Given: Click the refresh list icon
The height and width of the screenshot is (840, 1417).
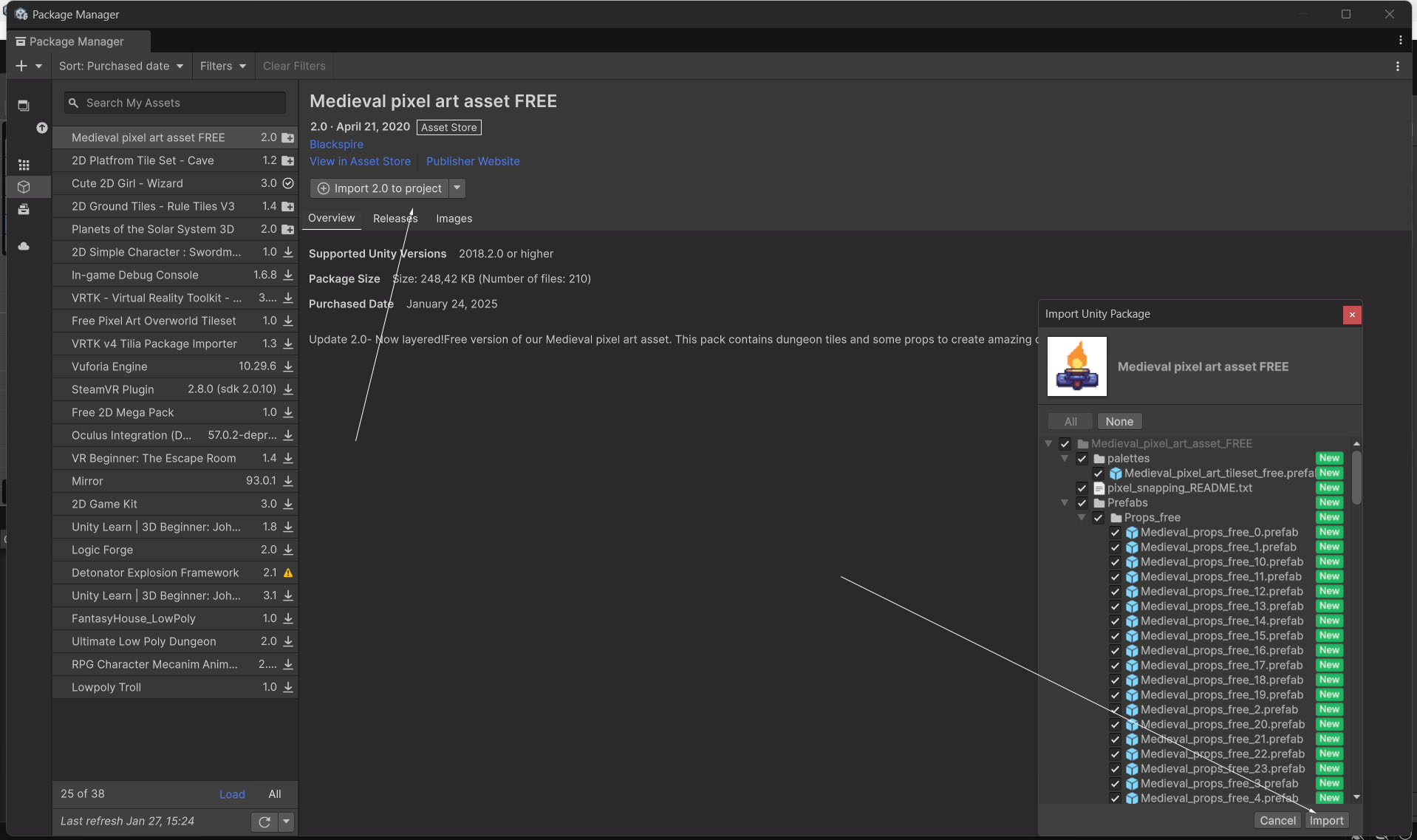Looking at the screenshot, I should tap(264, 822).
